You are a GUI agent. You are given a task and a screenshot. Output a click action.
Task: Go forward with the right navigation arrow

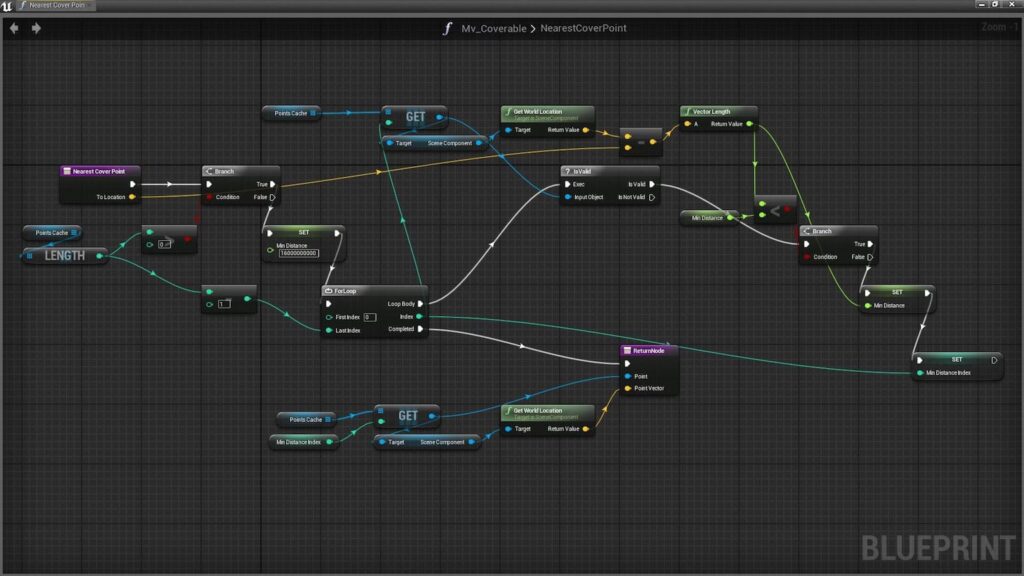coord(36,28)
